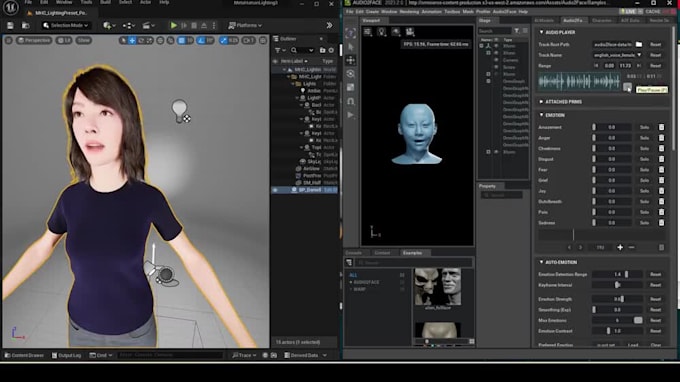The image size is (680, 382).
Task: Open the Actor menu in Unreal
Action: tap(145, 2)
